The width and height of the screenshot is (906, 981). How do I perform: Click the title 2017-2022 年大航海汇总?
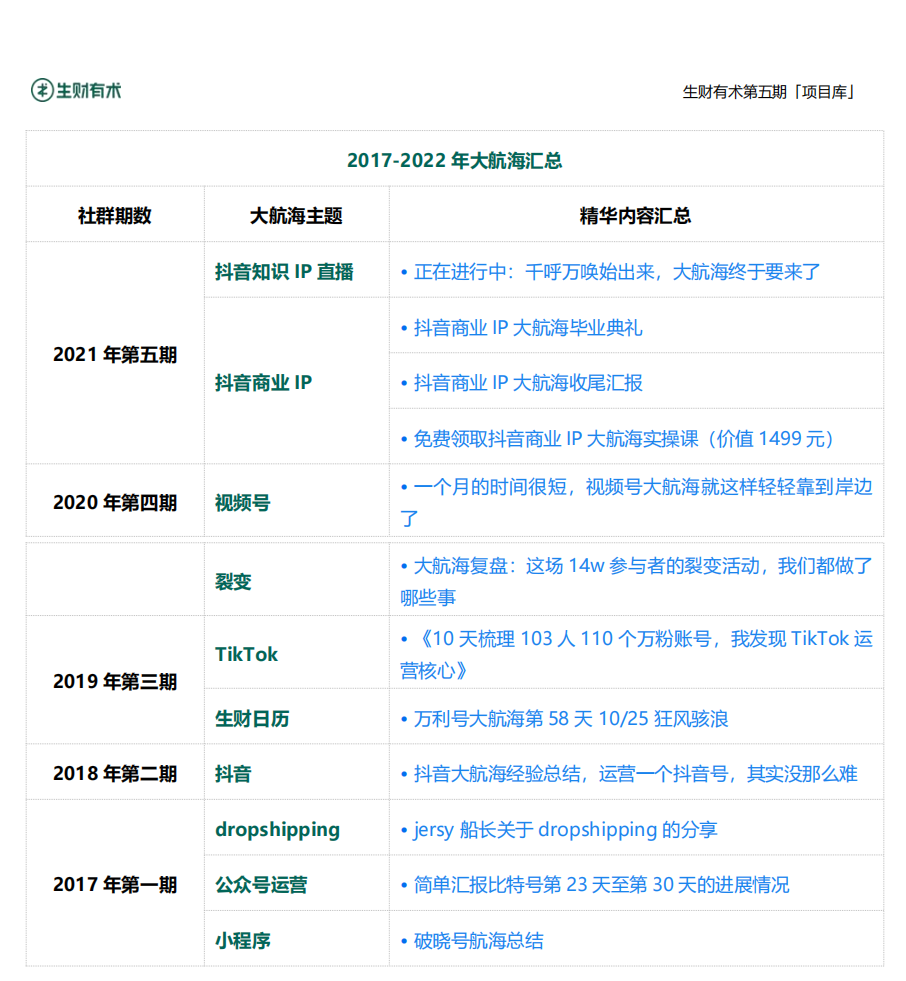tap(454, 161)
